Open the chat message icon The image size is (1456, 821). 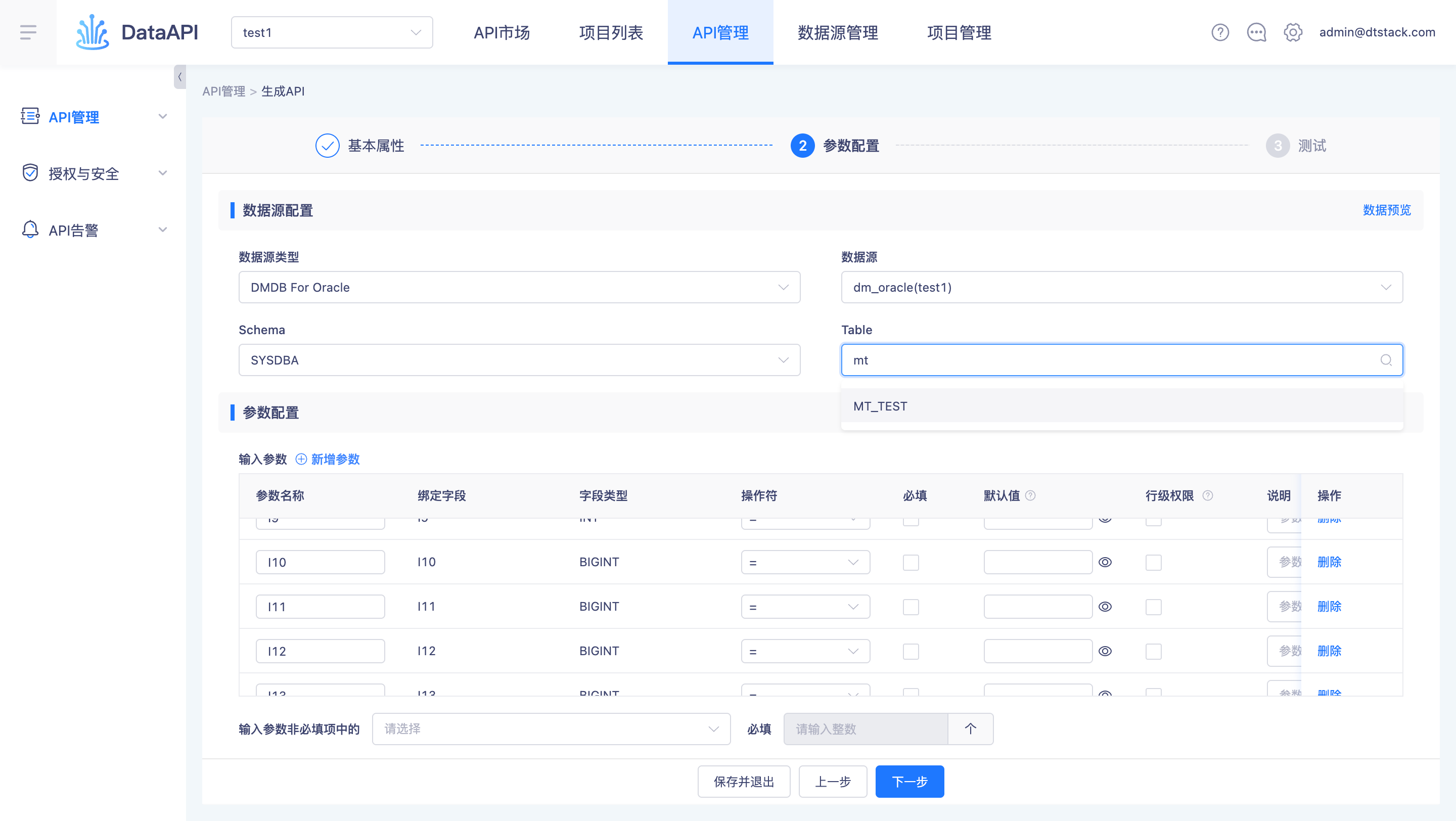(1256, 32)
